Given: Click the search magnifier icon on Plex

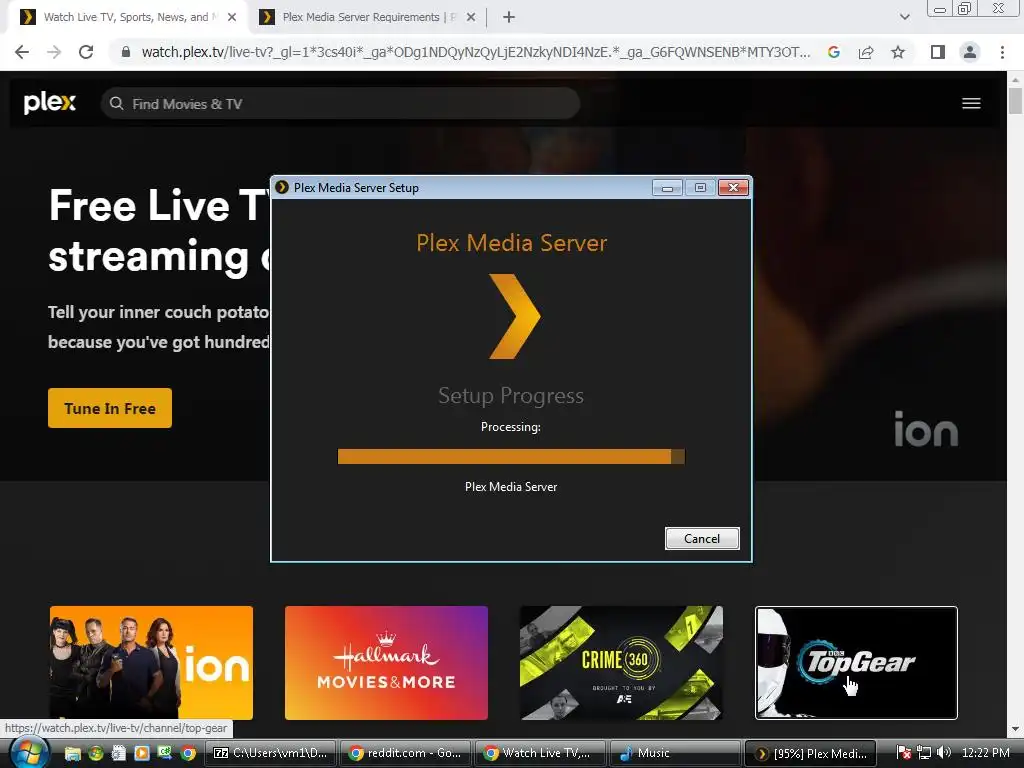Looking at the screenshot, I should pos(116,103).
